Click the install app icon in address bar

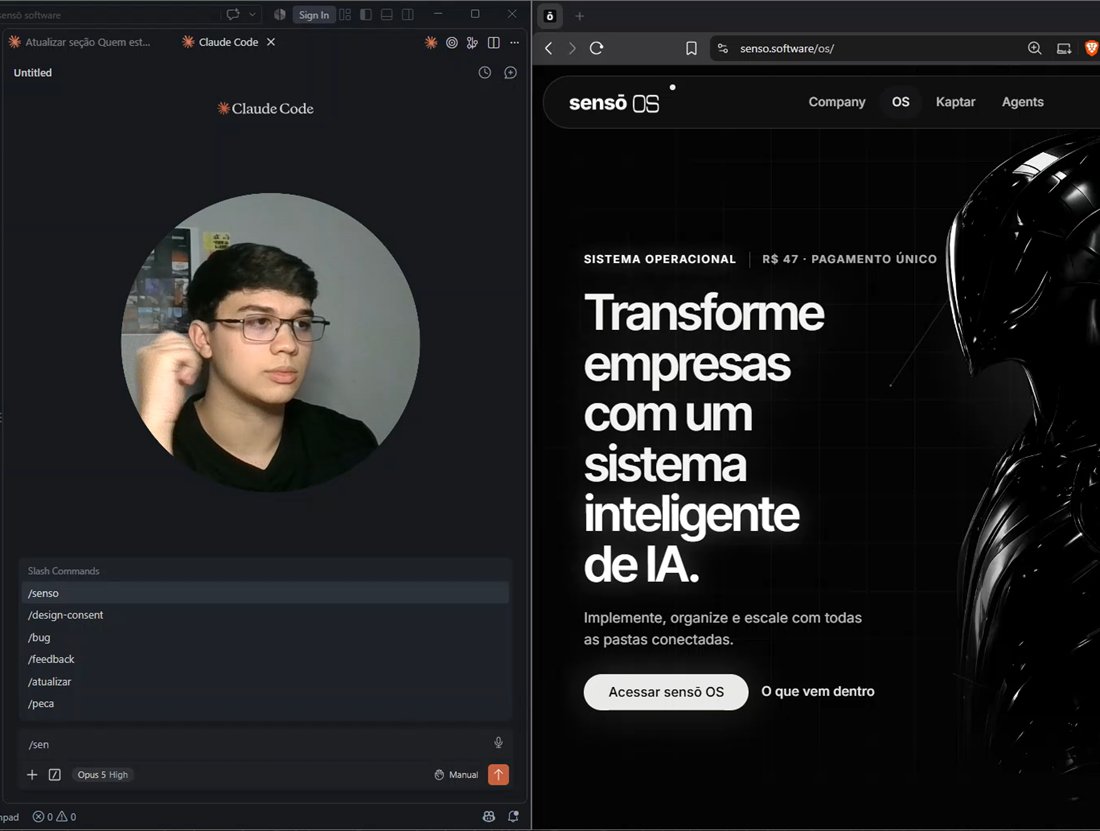[x=1064, y=48]
